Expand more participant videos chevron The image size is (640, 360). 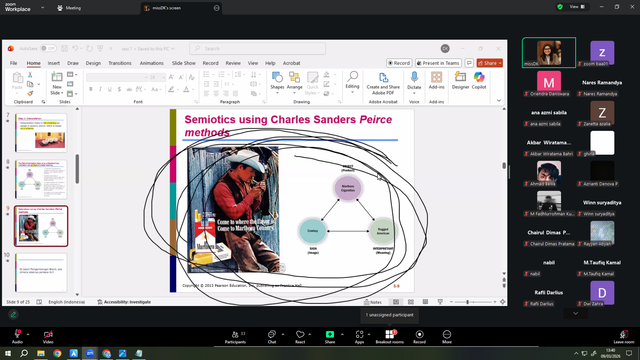pos(576,313)
